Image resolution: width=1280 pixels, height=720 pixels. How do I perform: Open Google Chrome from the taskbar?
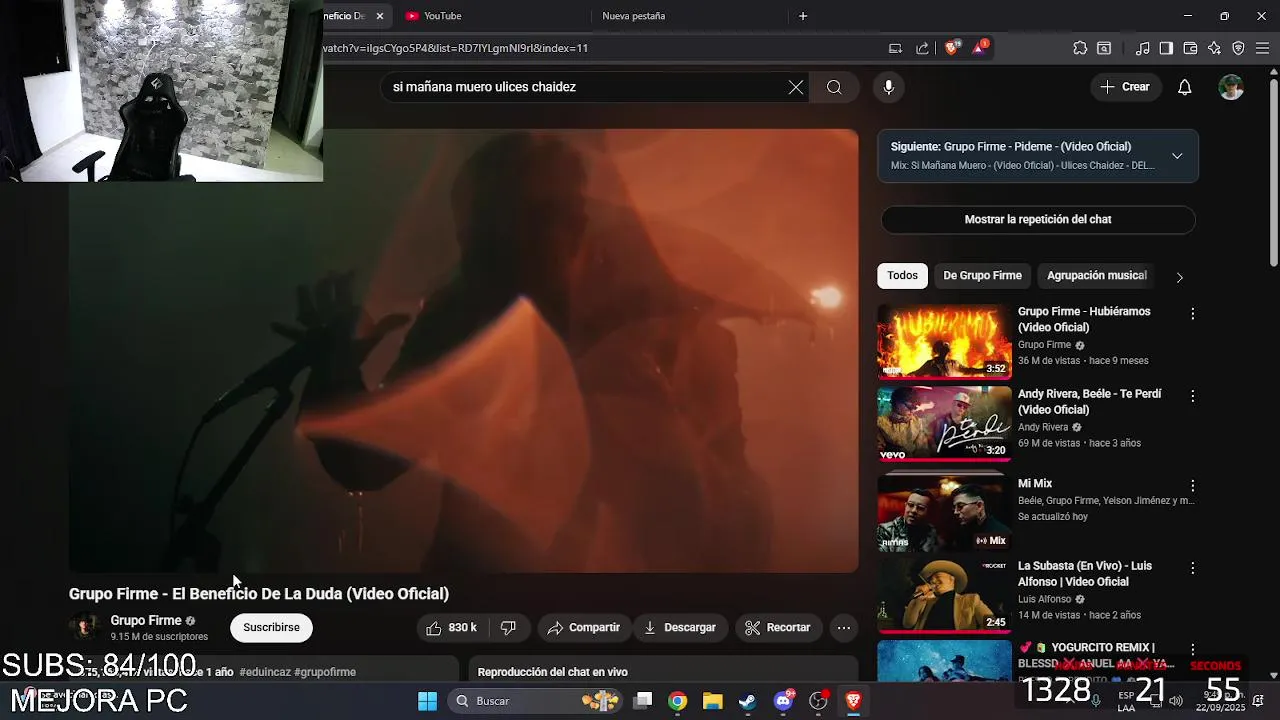click(678, 701)
